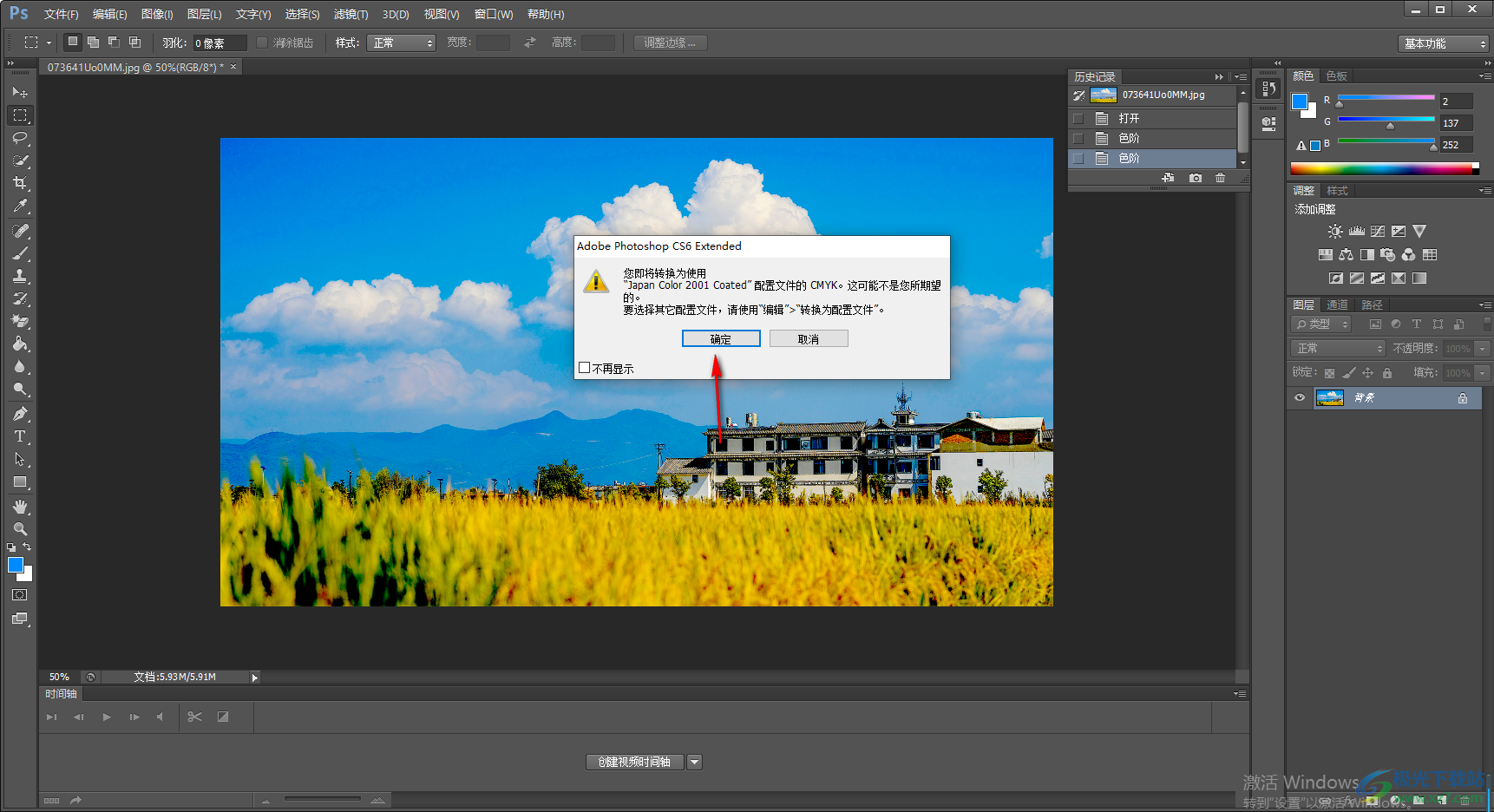
Task: Select the Hand tool
Action: point(20,507)
